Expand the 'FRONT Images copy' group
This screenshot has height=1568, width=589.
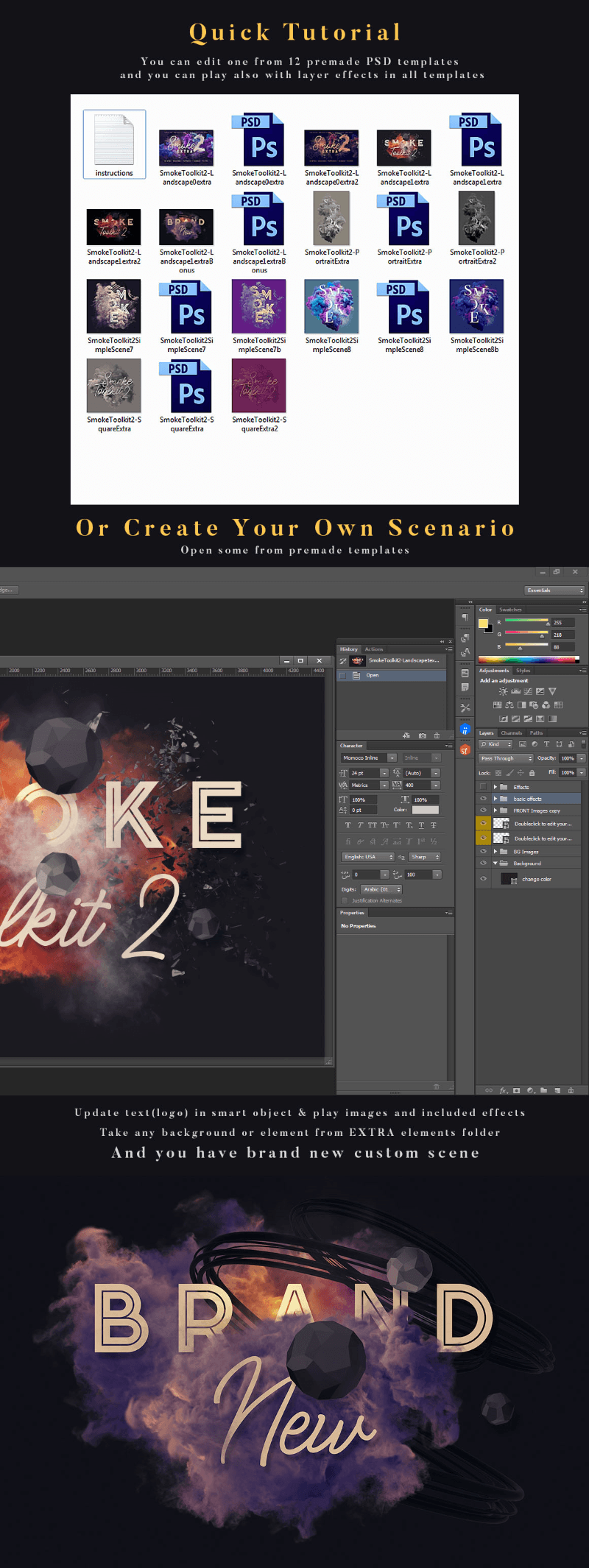(x=495, y=811)
